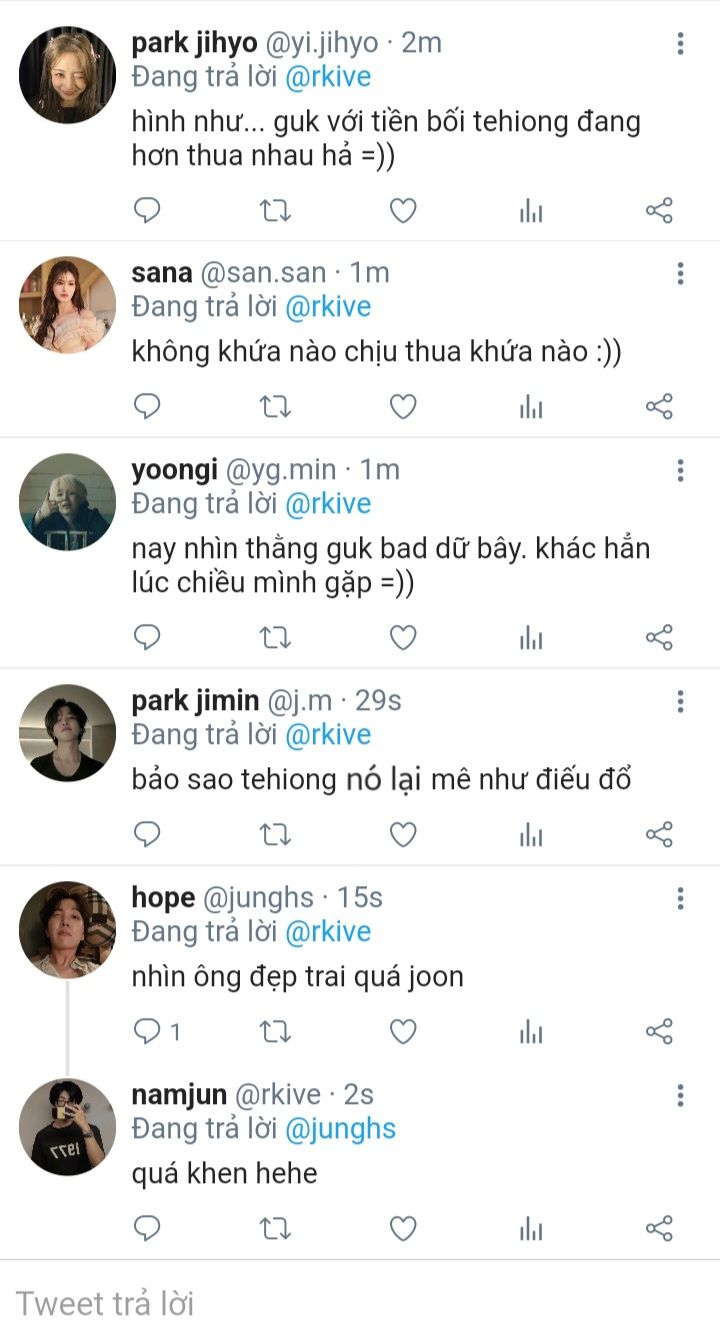Like park jihyo's tweet with the heart icon

click(x=403, y=210)
